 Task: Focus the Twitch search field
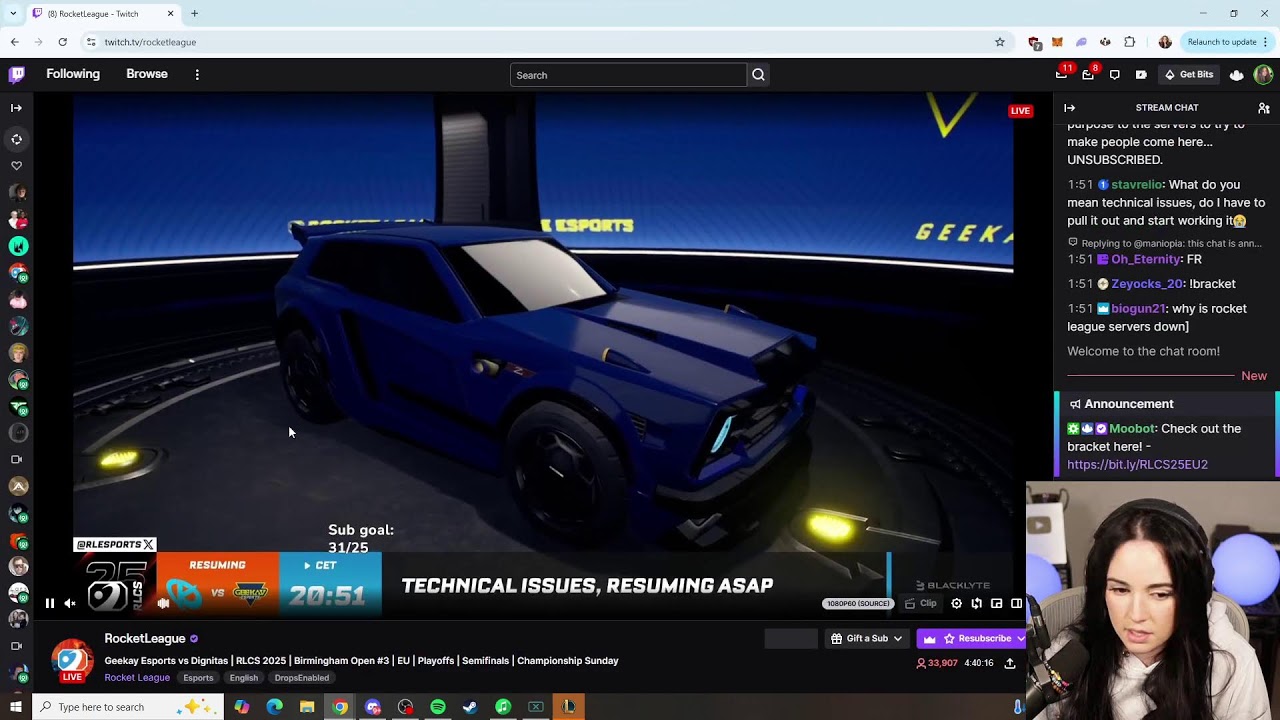pyautogui.click(x=628, y=75)
